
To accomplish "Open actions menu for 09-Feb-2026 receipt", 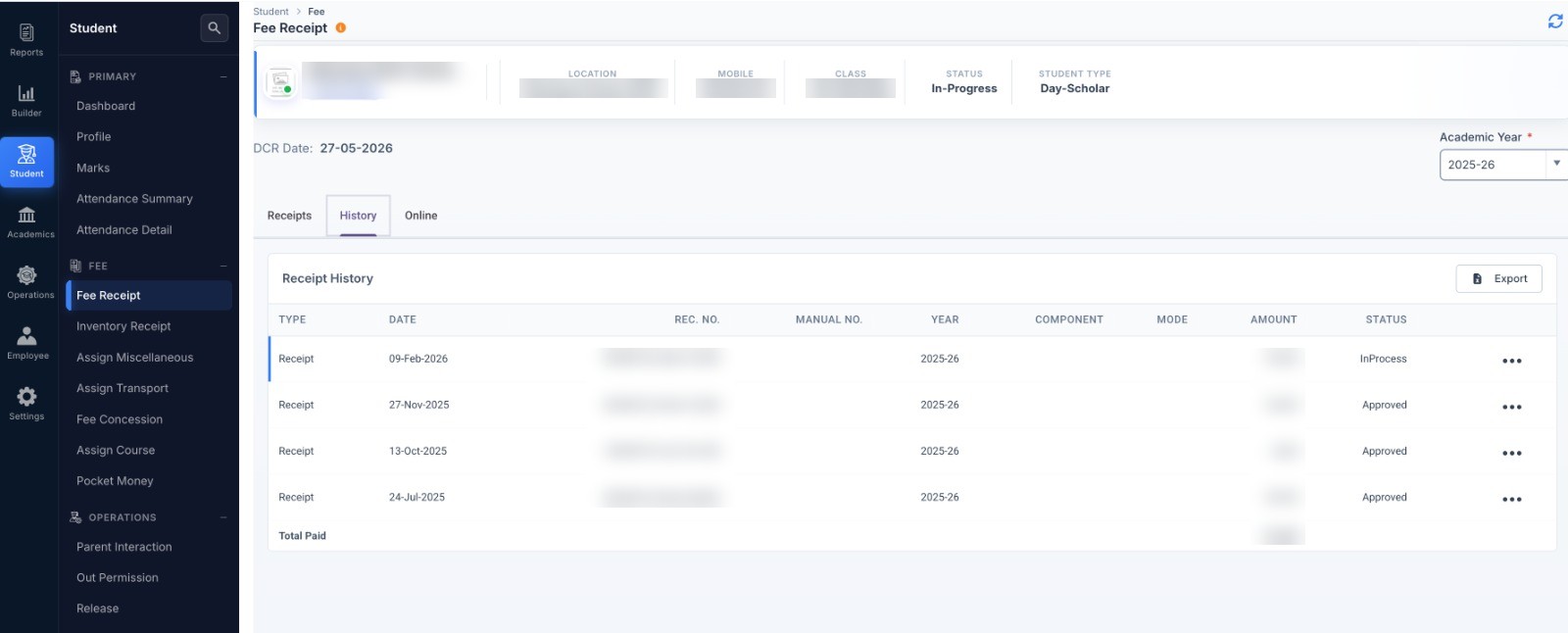I will coord(1512,361).
